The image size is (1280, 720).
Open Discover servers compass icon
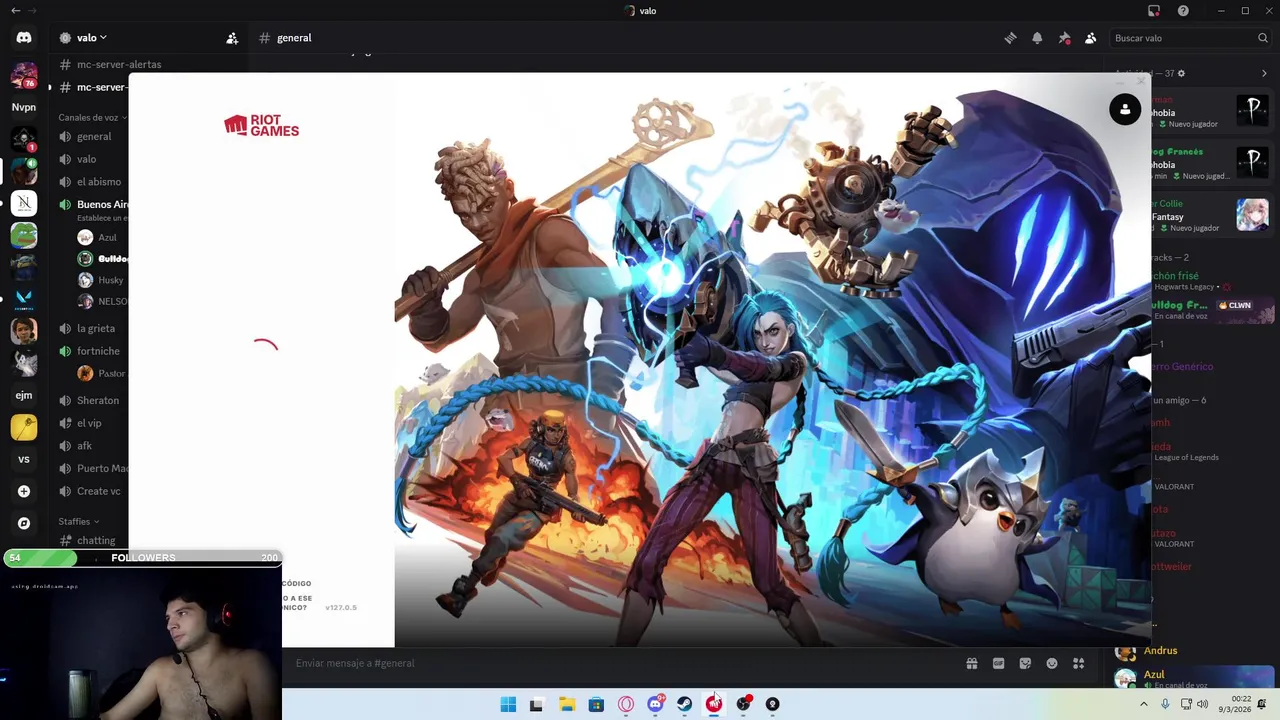pyautogui.click(x=24, y=523)
